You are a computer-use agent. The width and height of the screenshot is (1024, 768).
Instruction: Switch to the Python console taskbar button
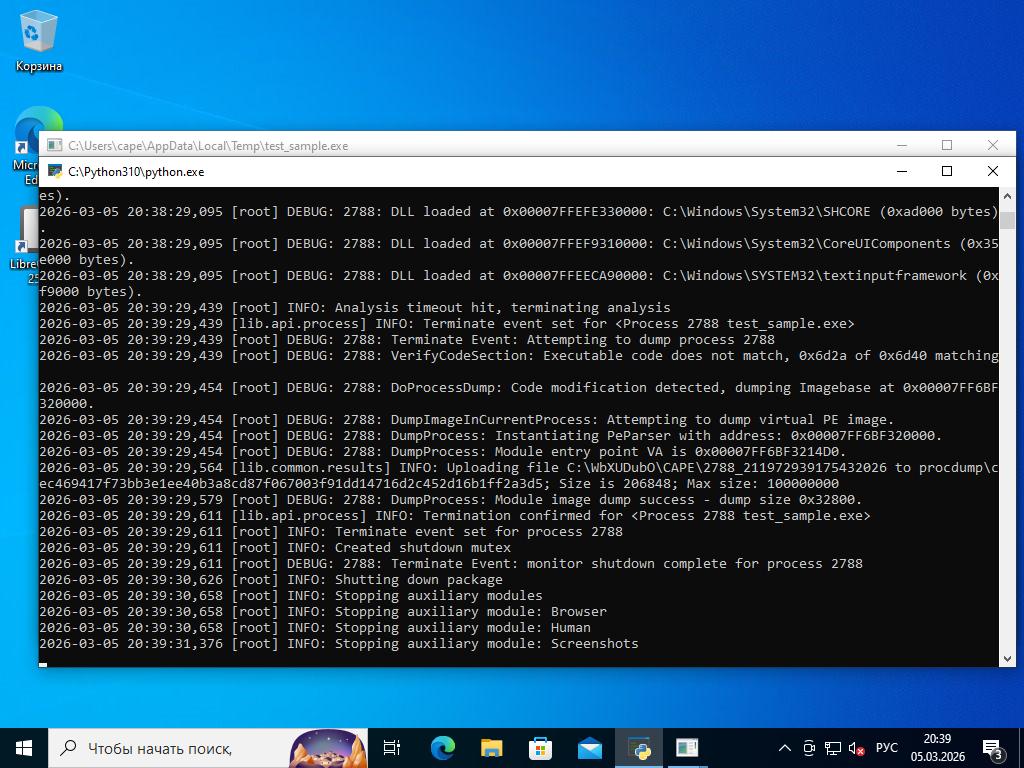click(638, 747)
